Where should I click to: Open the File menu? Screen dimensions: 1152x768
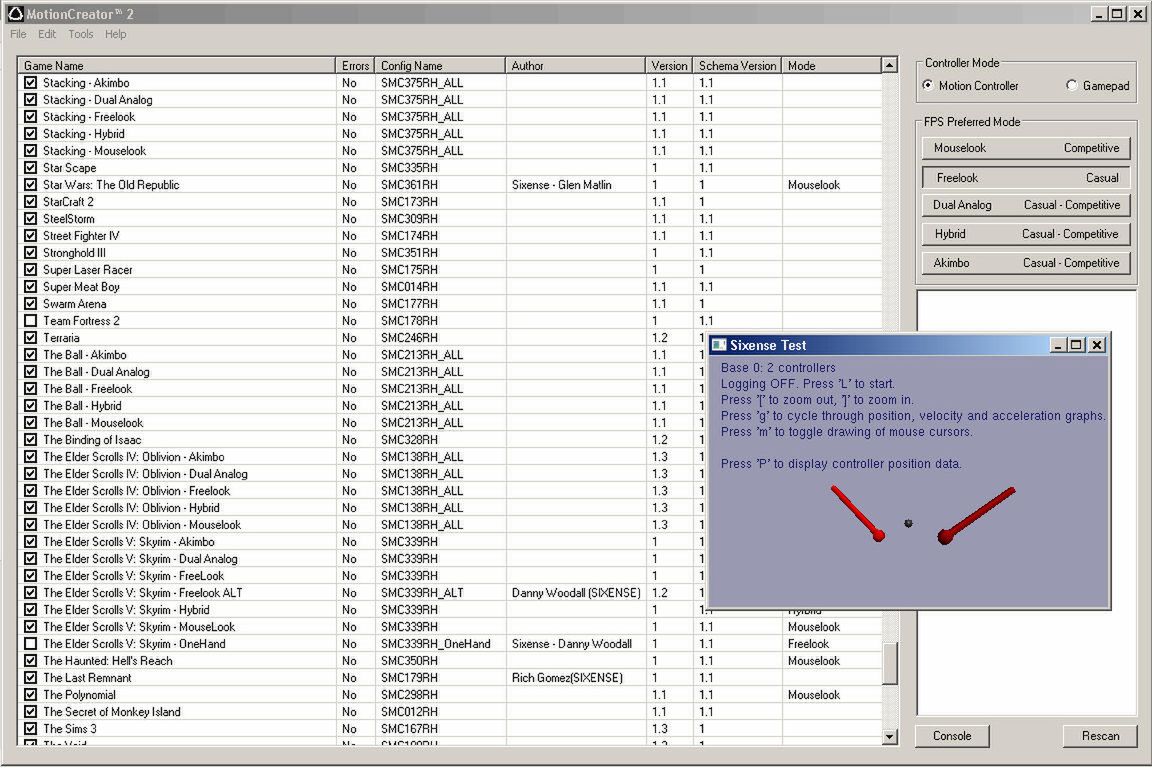(x=18, y=34)
